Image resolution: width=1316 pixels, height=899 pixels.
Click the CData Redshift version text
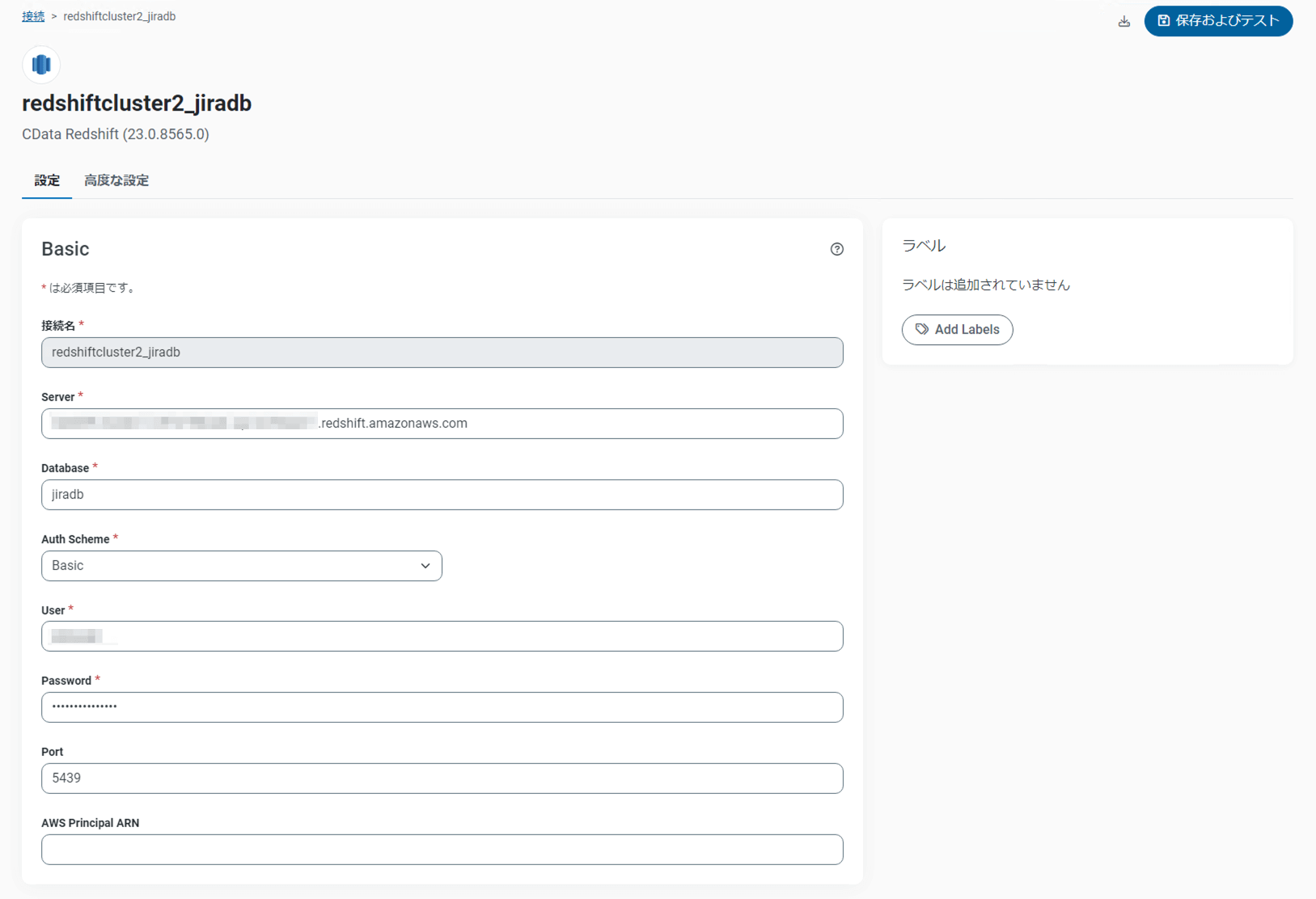point(116,134)
